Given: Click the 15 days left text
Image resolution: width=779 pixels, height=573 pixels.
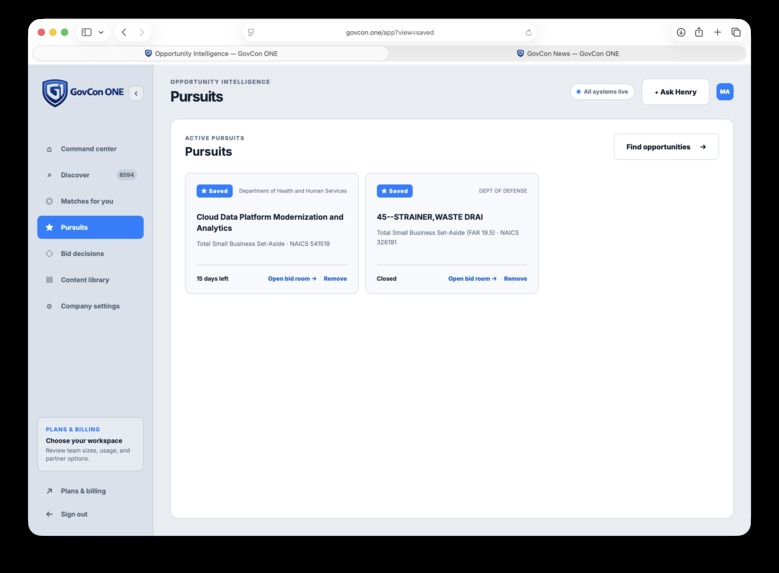Looking at the screenshot, I should tap(213, 279).
